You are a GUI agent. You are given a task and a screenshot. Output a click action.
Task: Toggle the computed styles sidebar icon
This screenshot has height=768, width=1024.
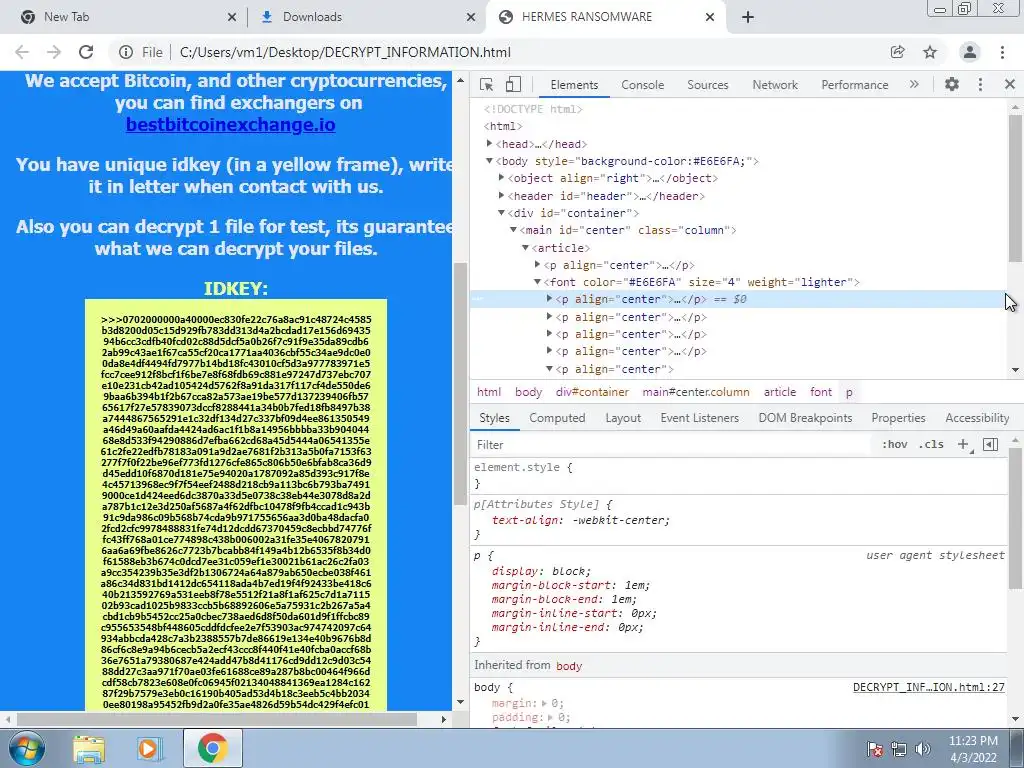[x=990, y=444]
